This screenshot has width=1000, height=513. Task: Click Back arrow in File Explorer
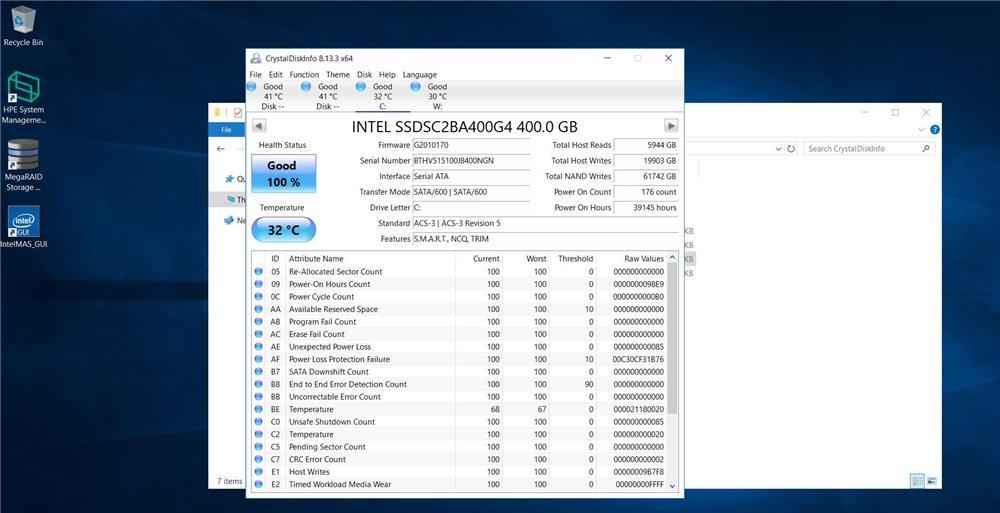(x=221, y=149)
